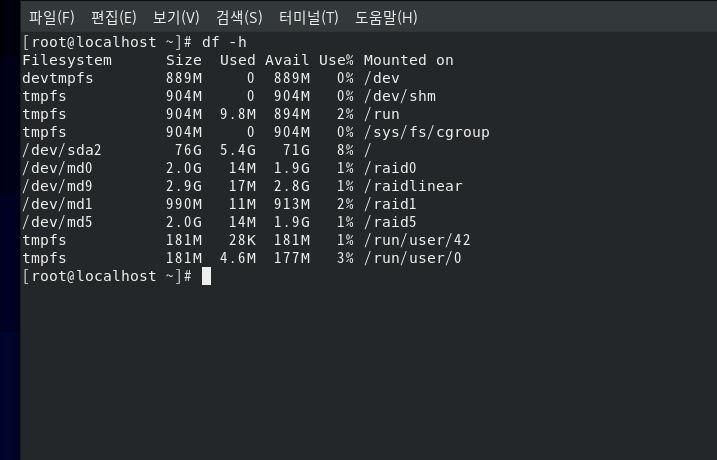
Task: Click the 'Filesystem' column header
Action: [x=67, y=60]
